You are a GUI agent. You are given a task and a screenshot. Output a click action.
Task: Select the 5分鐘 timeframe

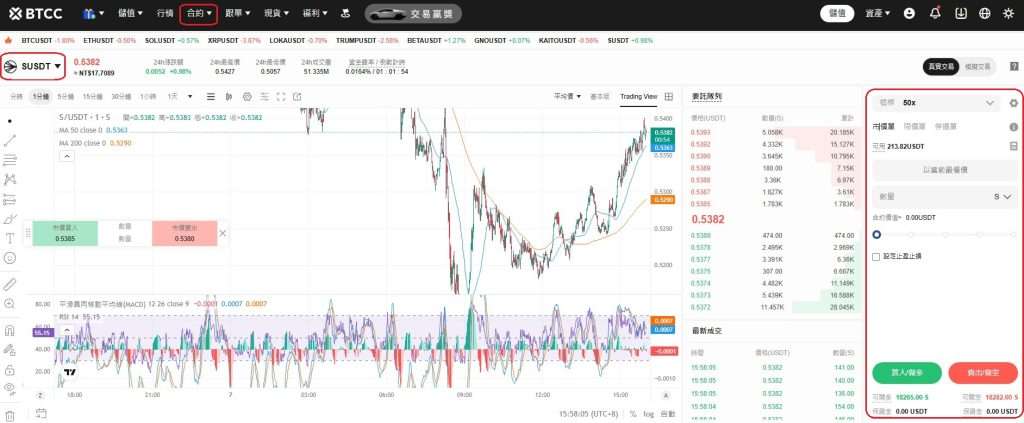[x=65, y=96]
